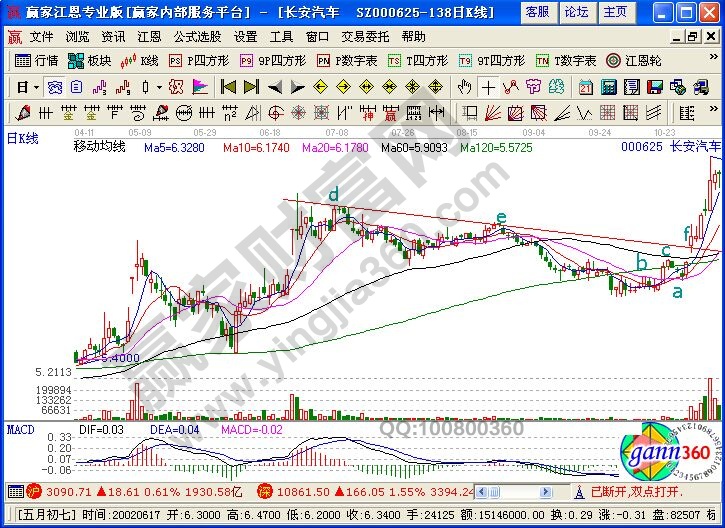The width and height of the screenshot is (725, 528).
Task: Open the 行情 quotes view
Action: coord(38,60)
